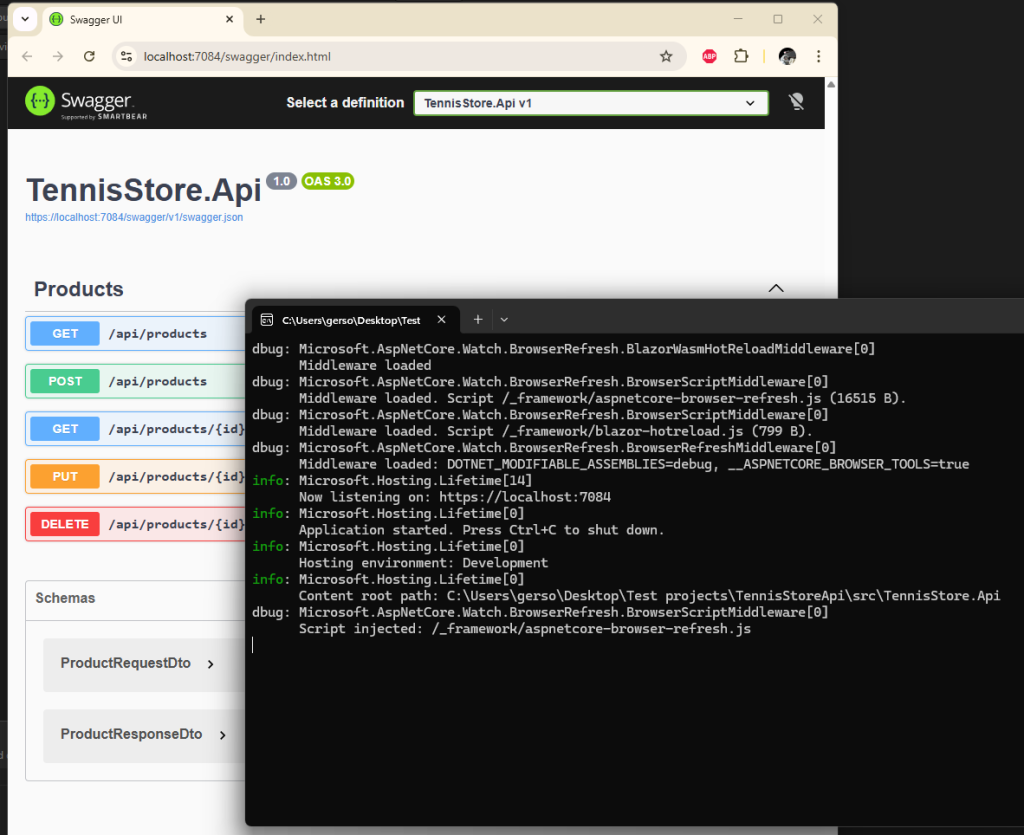Minimize the Chrome window

[738, 19]
